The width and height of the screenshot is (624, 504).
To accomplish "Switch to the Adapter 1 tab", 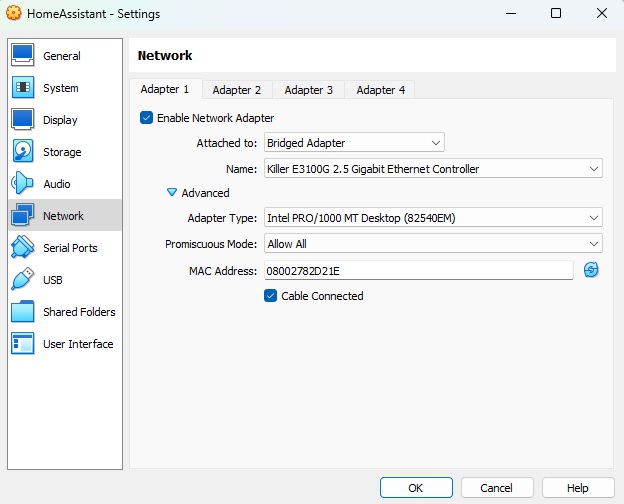I will (165, 89).
